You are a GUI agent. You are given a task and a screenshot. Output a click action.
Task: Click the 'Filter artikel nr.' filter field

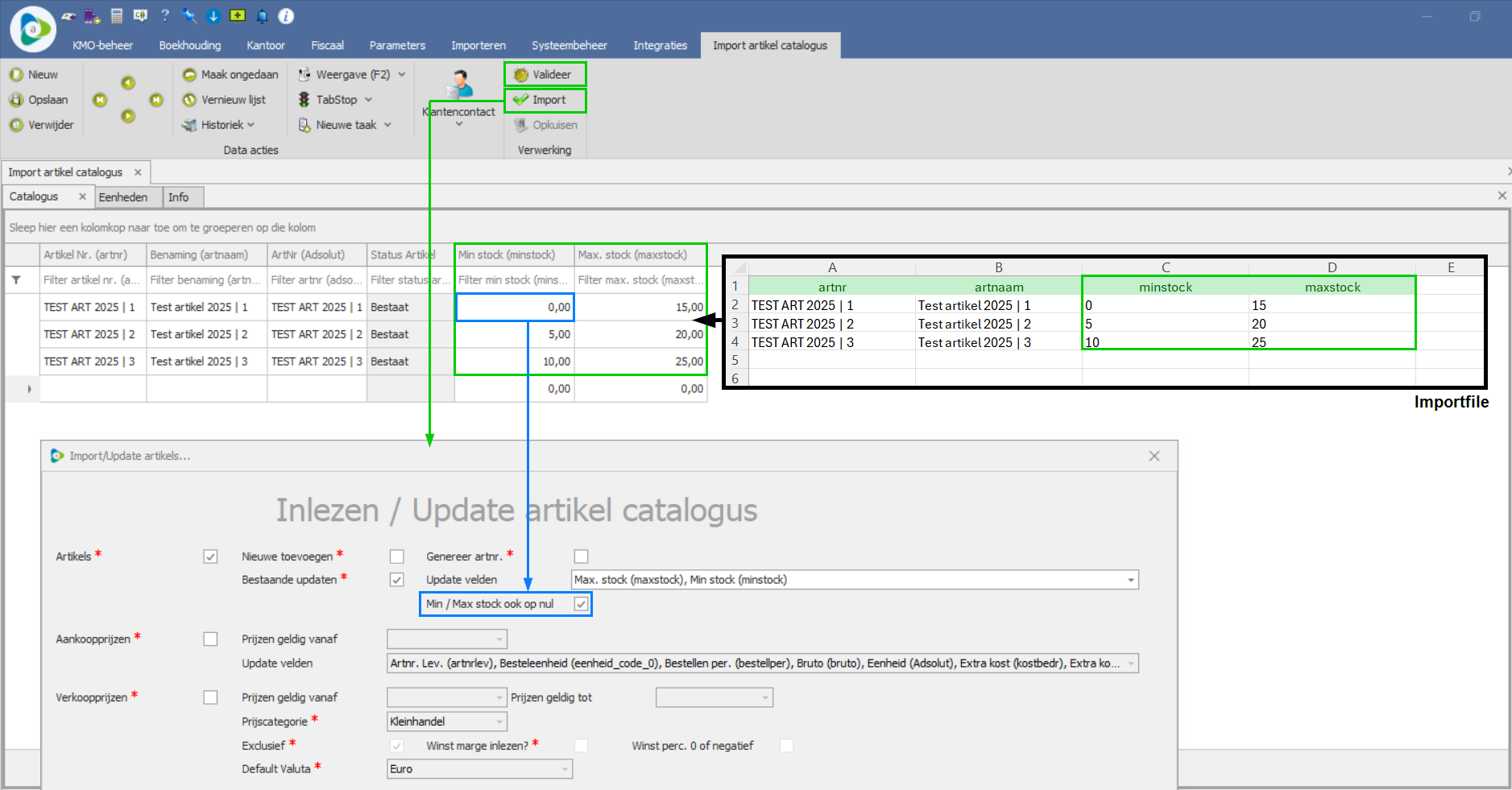click(92, 280)
